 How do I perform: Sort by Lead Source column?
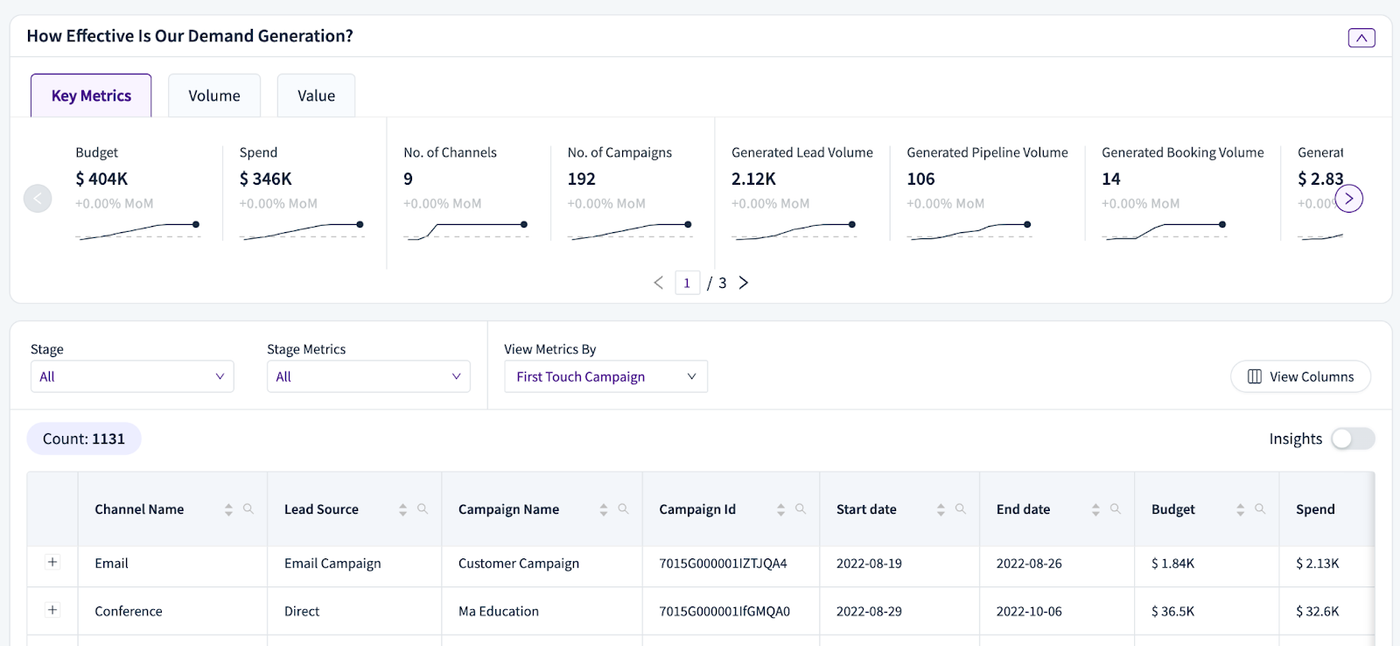403,509
